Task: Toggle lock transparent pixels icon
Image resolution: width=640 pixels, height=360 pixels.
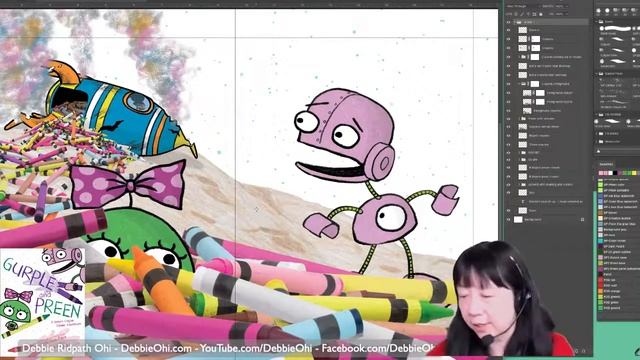Action: coord(516,14)
